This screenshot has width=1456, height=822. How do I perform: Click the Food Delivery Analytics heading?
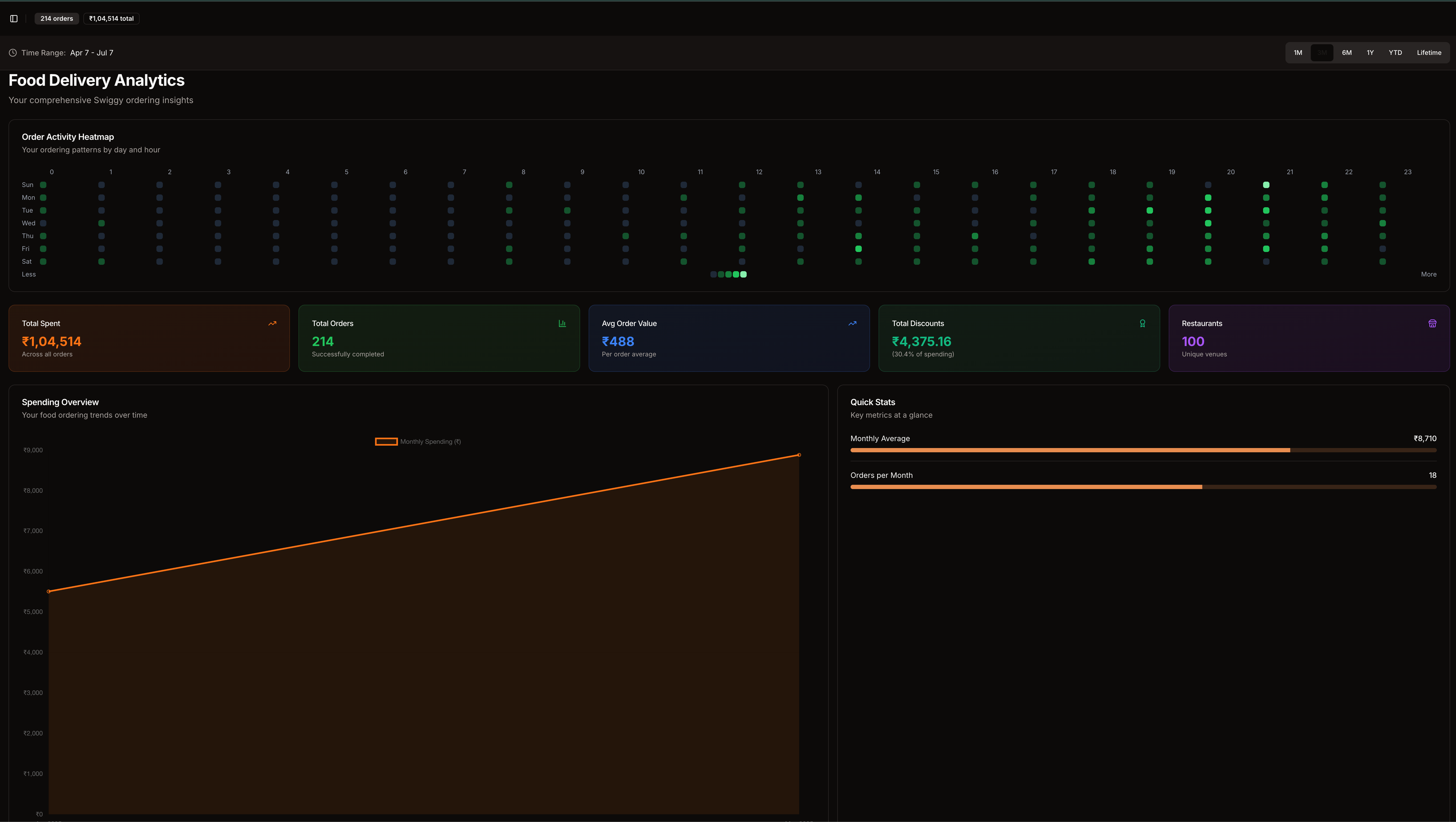click(97, 80)
